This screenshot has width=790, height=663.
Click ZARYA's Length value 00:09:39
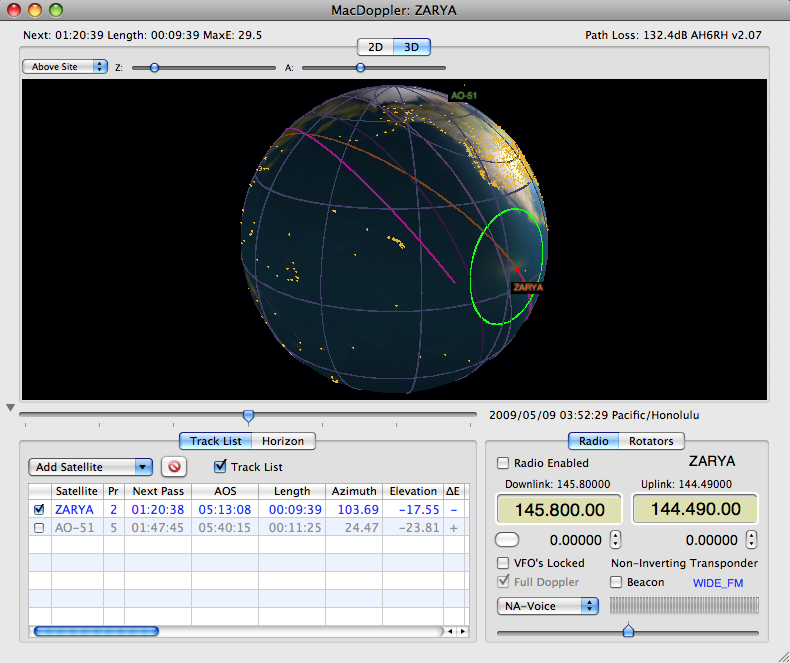tap(295, 509)
